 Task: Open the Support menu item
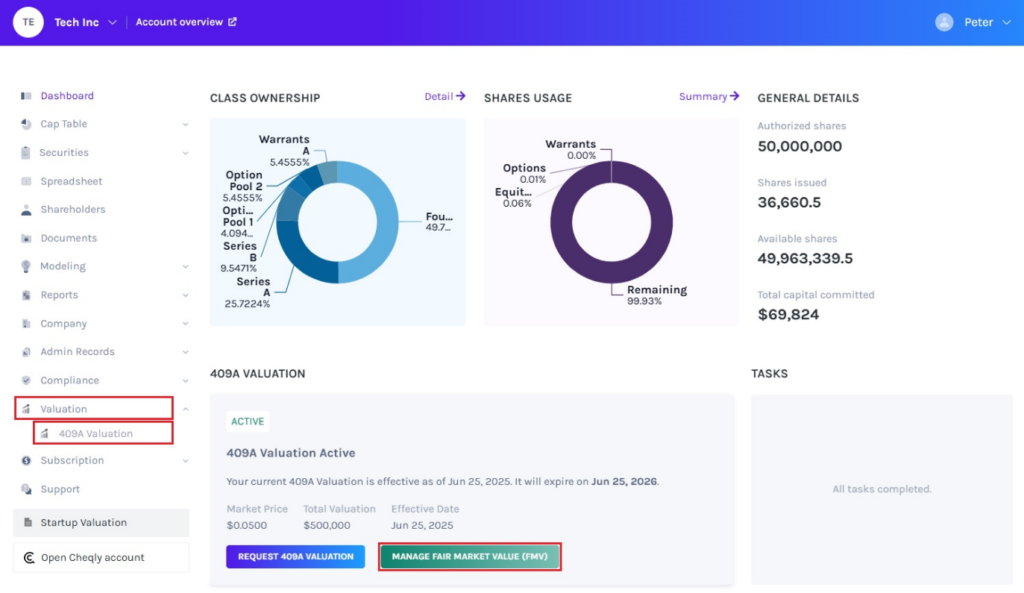pos(60,489)
